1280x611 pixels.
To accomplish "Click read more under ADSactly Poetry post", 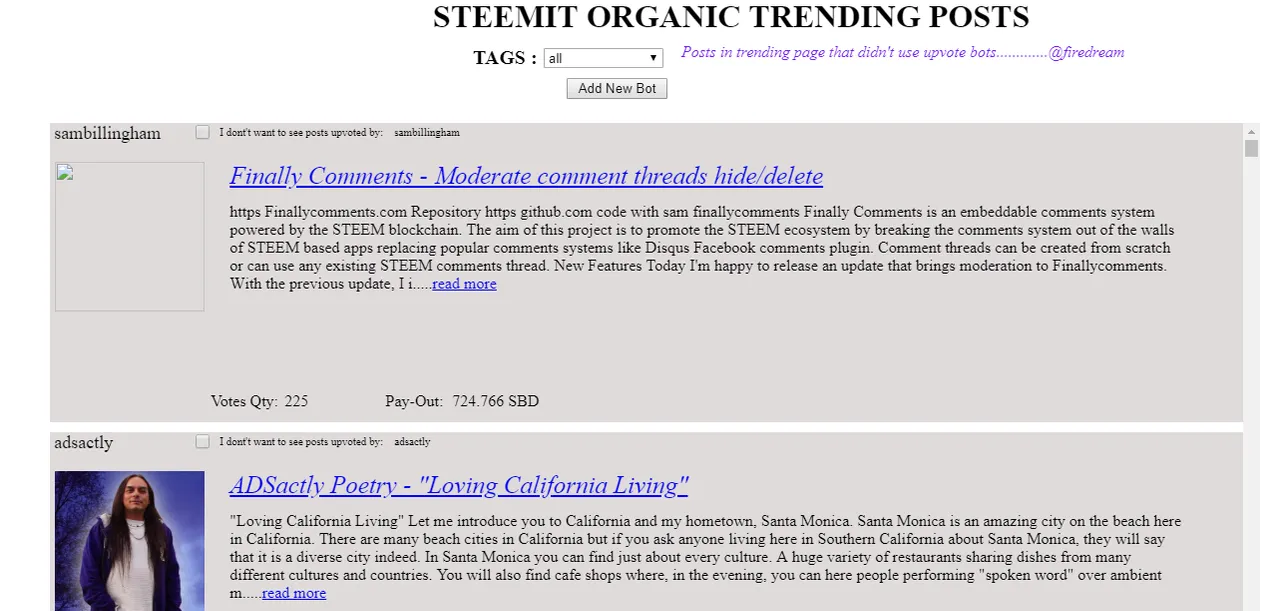I will tap(294, 593).
